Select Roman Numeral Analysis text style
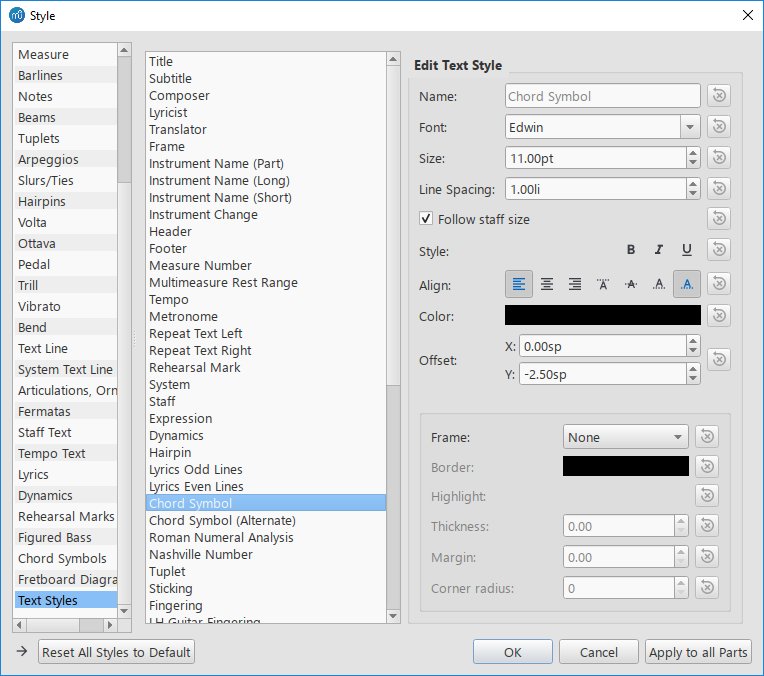Image resolution: width=764 pixels, height=676 pixels. 266,538
